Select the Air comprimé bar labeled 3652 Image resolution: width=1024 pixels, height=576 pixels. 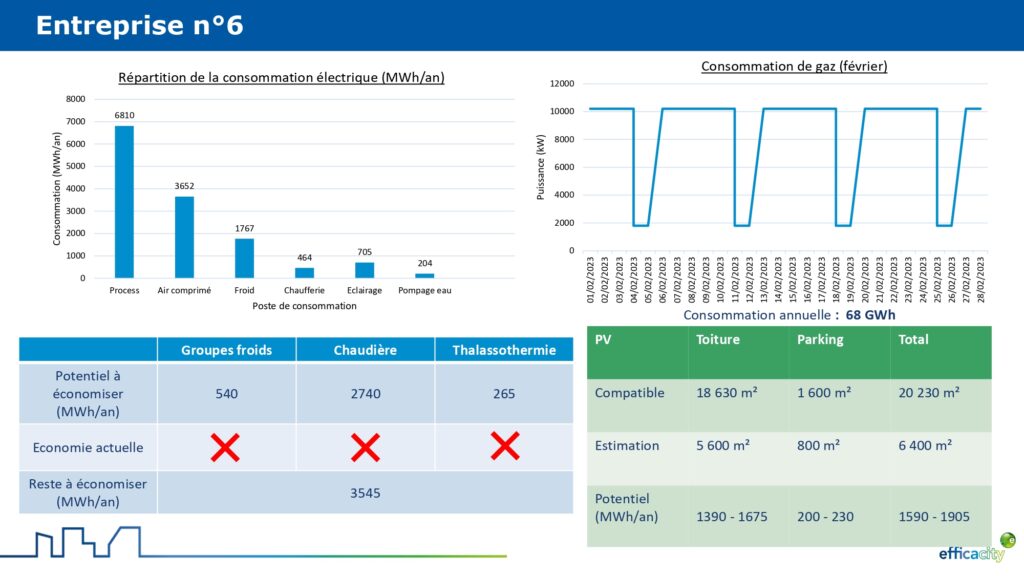click(184, 237)
